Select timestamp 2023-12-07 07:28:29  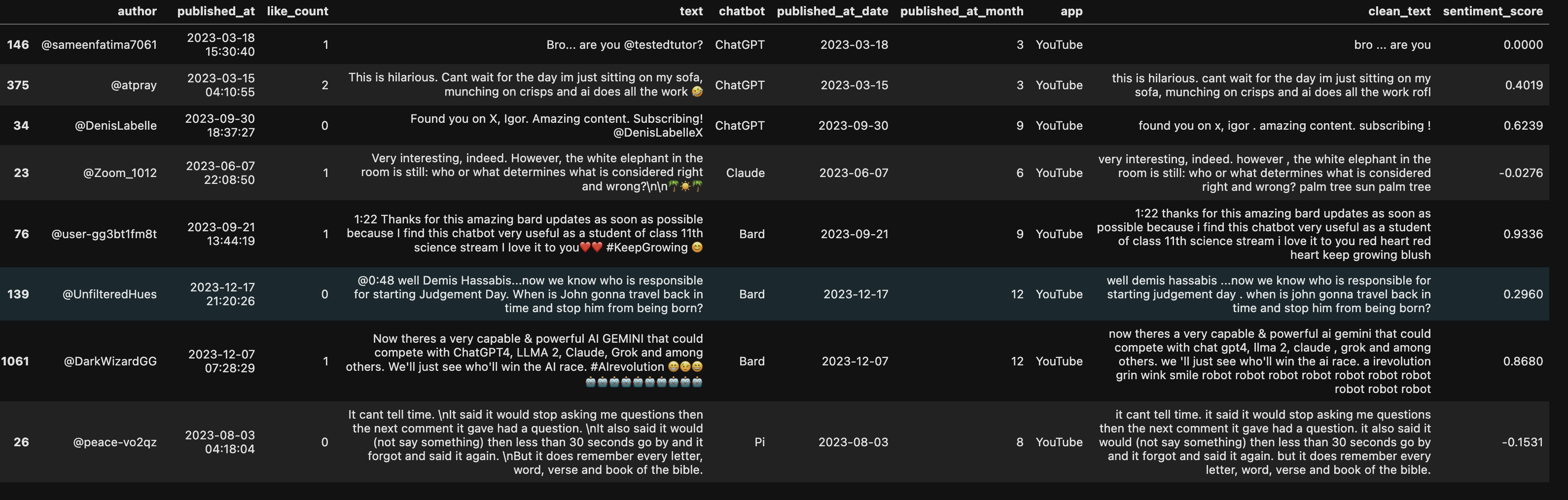pyautogui.click(x=221, y=361)
